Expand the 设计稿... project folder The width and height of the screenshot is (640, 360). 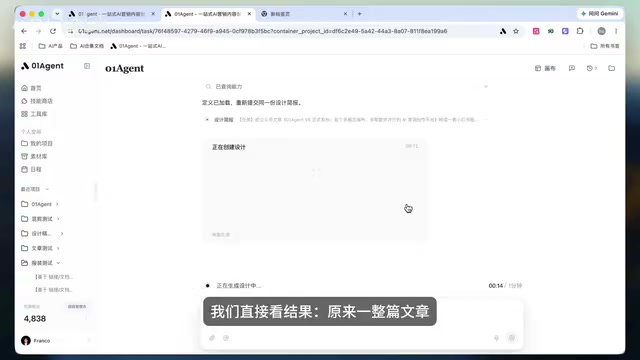[x=62, y=233]
